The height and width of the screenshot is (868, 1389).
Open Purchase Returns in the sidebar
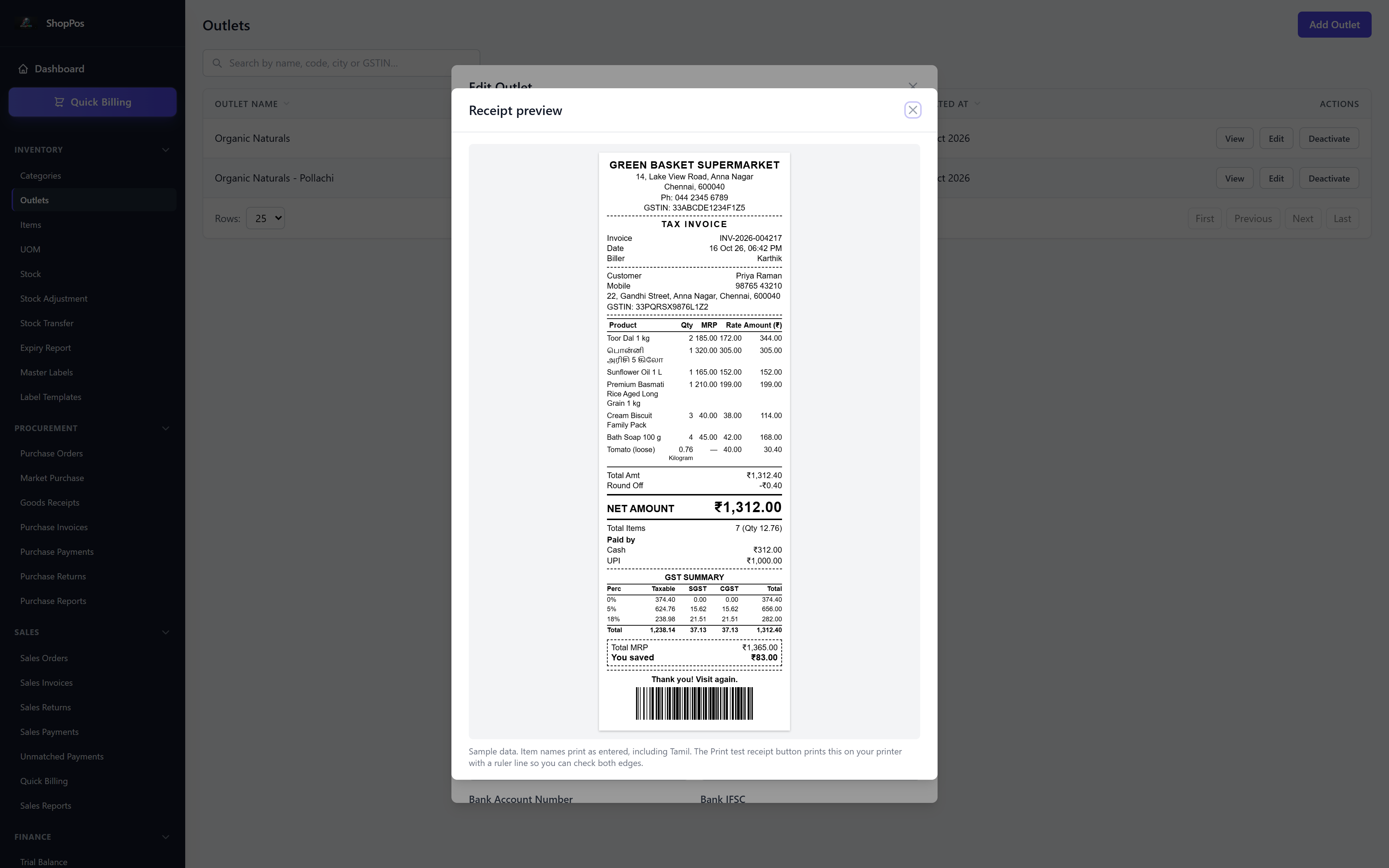click(94, 576)
